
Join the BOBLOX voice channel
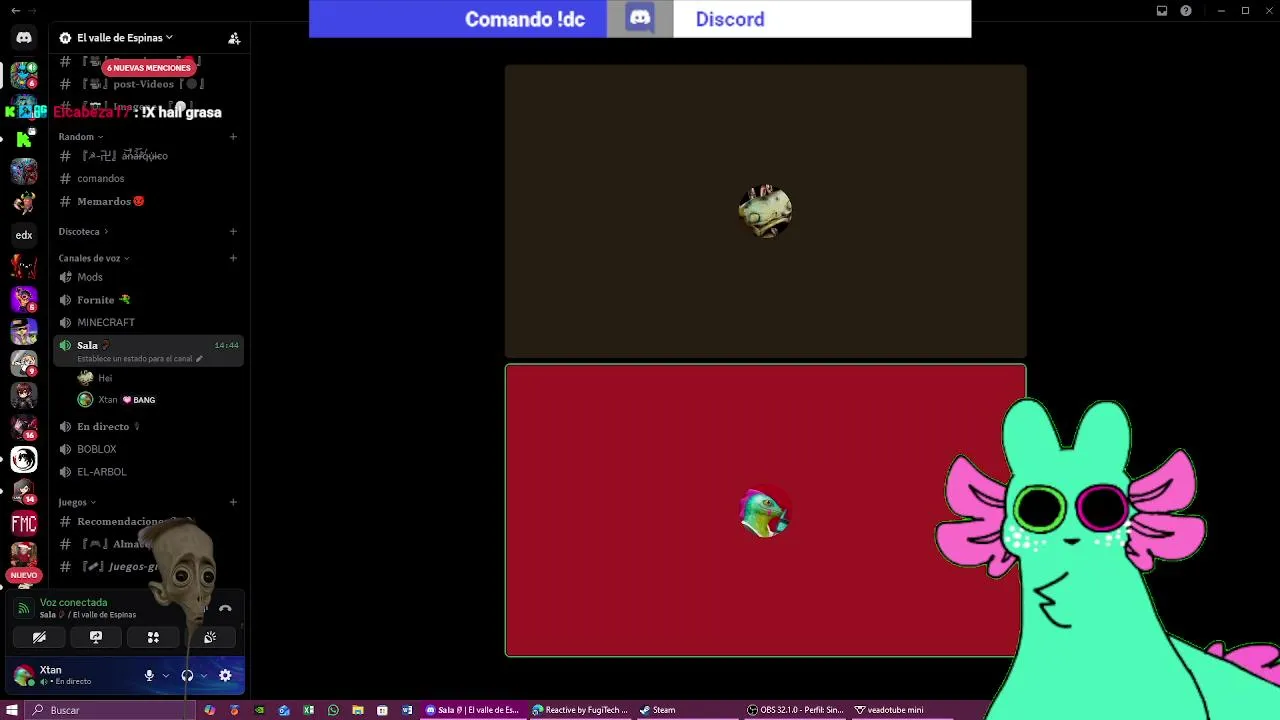point(148,450)
